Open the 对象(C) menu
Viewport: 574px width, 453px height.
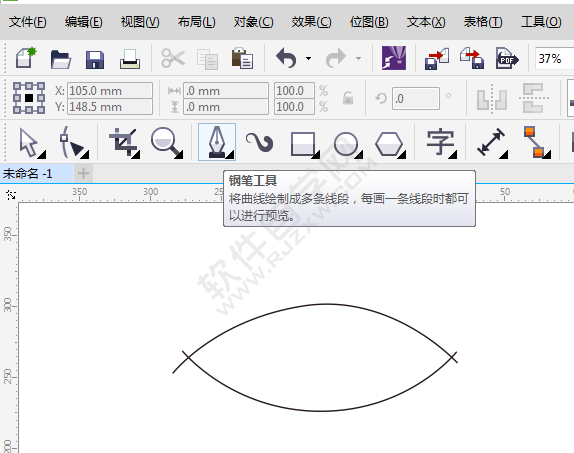tap(254, 22)
